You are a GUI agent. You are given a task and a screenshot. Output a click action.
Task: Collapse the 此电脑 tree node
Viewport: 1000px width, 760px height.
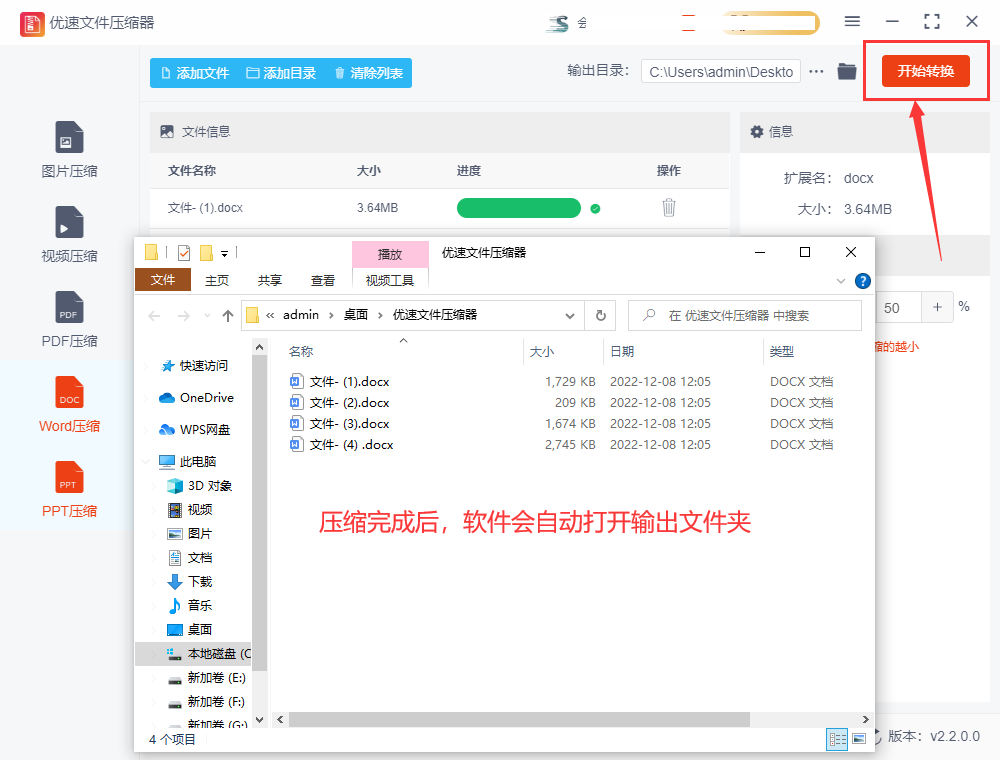point(146,461)
